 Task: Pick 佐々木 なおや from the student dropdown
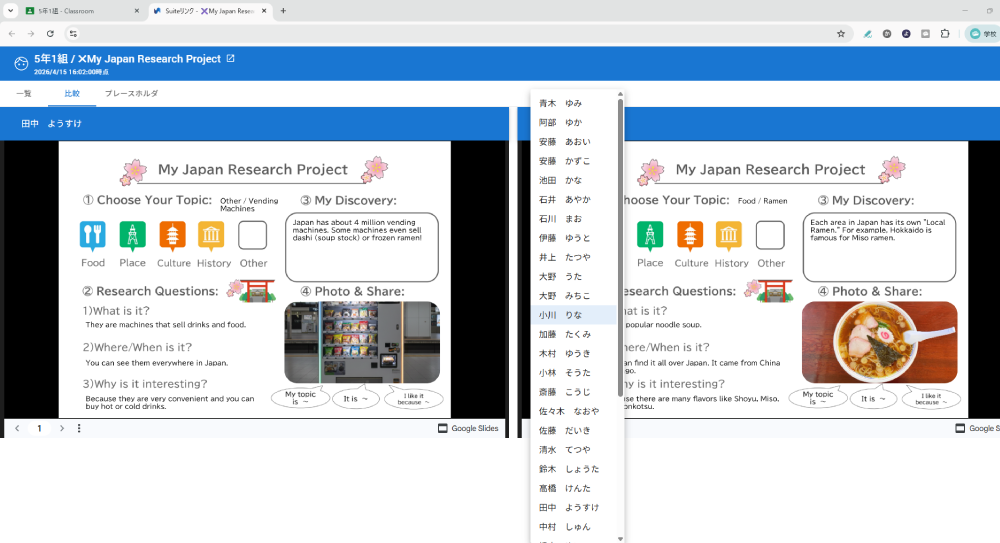tap(569, 411)
